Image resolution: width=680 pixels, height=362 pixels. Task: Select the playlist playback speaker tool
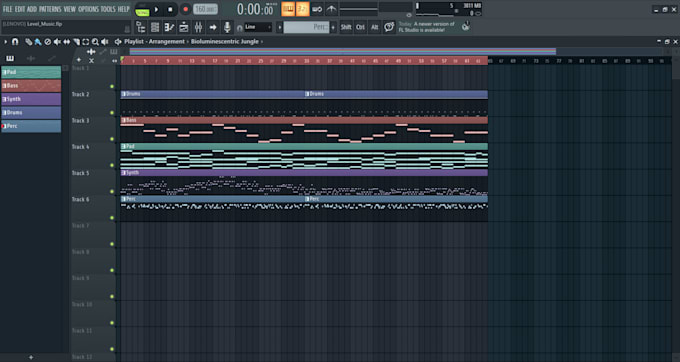click(105, 42)
